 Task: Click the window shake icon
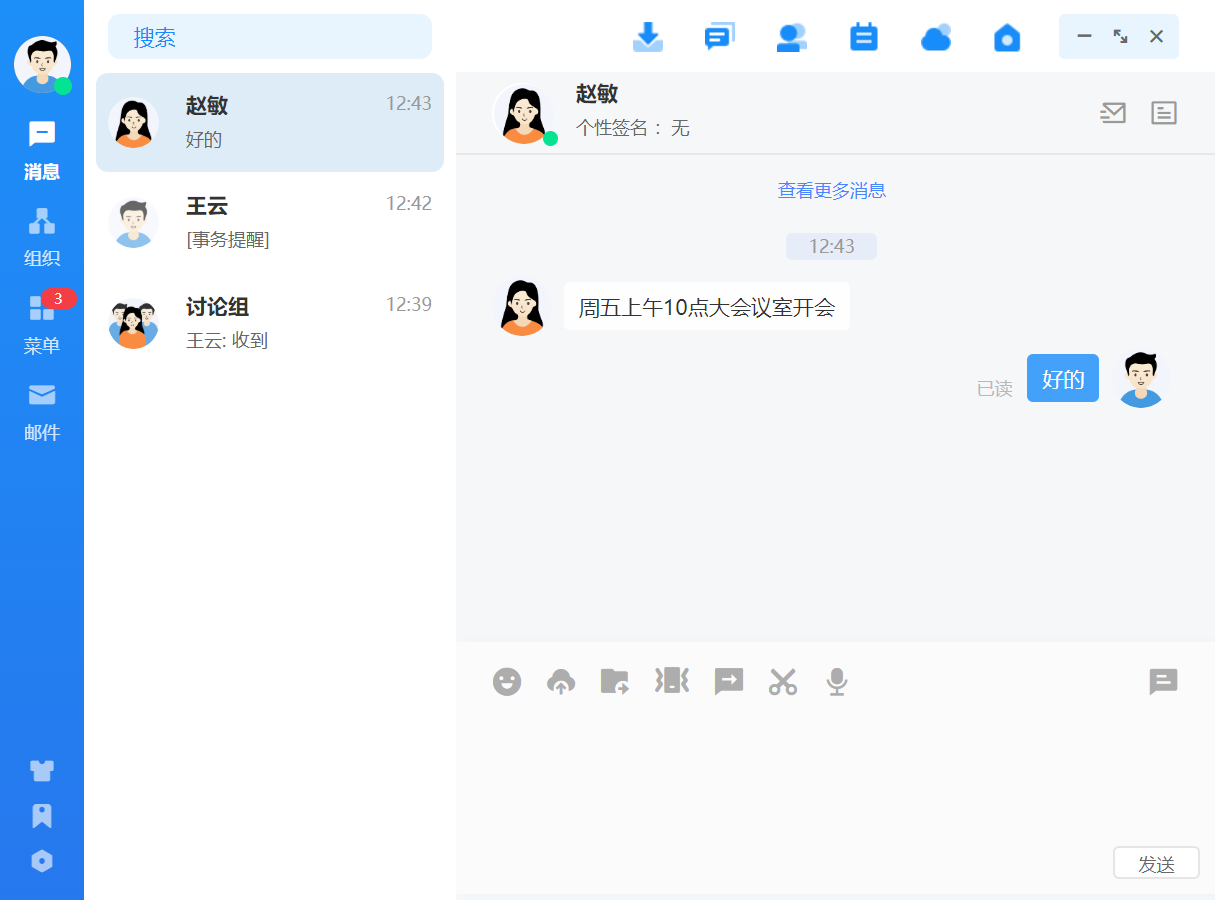click(671, 681)
